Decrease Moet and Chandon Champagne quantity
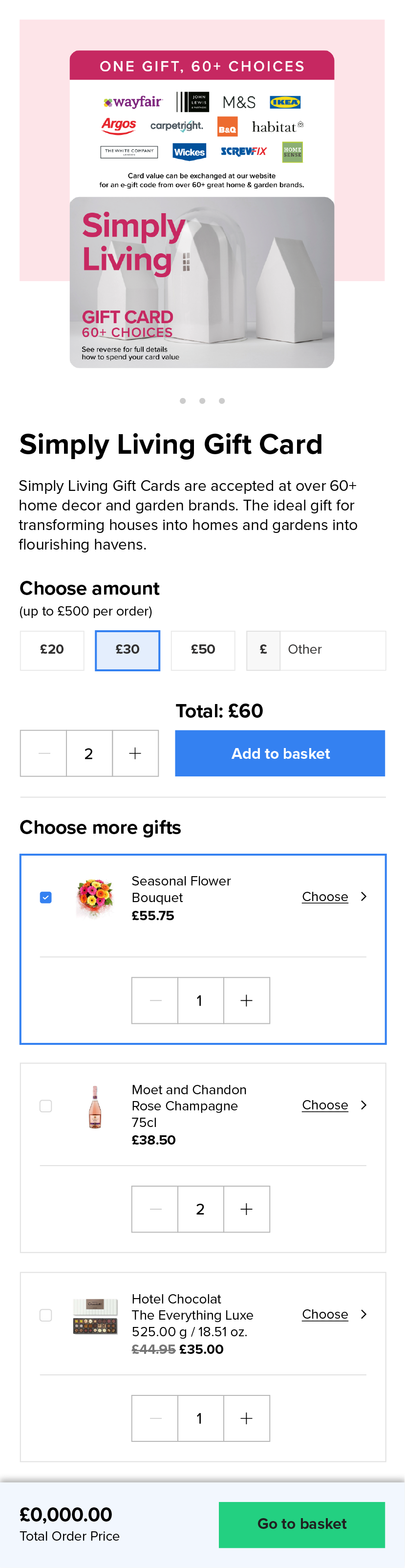The height and width of the screenshot is (1568, 405). pyautogui.click(x=155, y=1209)
